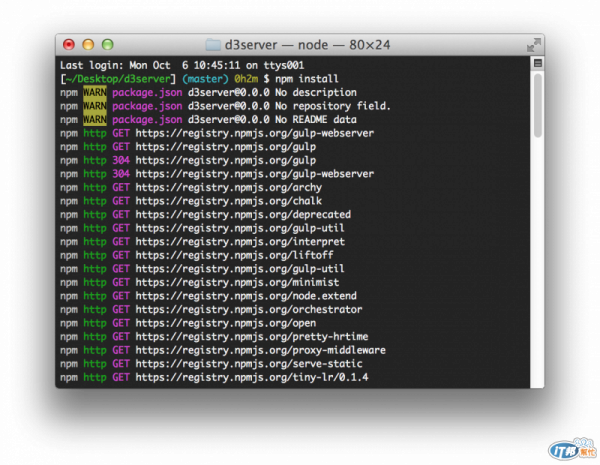Click the split pane icon above scrollbar

click(538, 63)
